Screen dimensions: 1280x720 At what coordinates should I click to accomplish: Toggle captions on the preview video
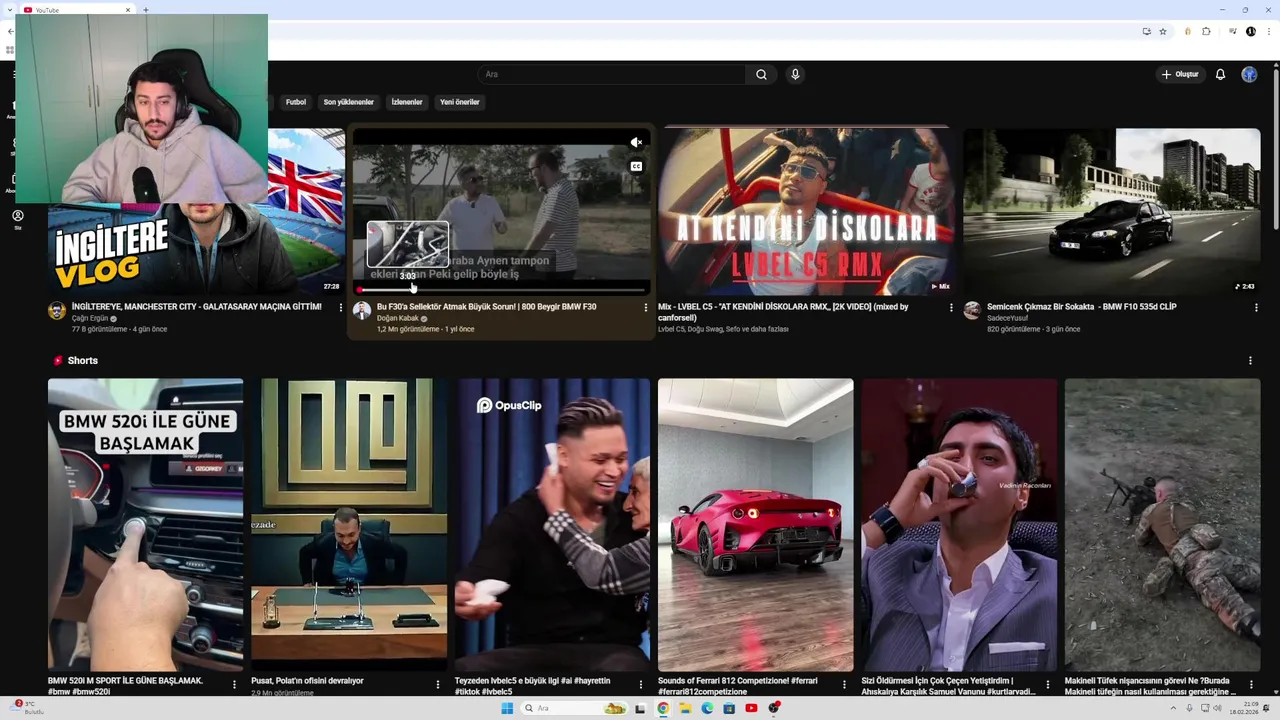636,166
